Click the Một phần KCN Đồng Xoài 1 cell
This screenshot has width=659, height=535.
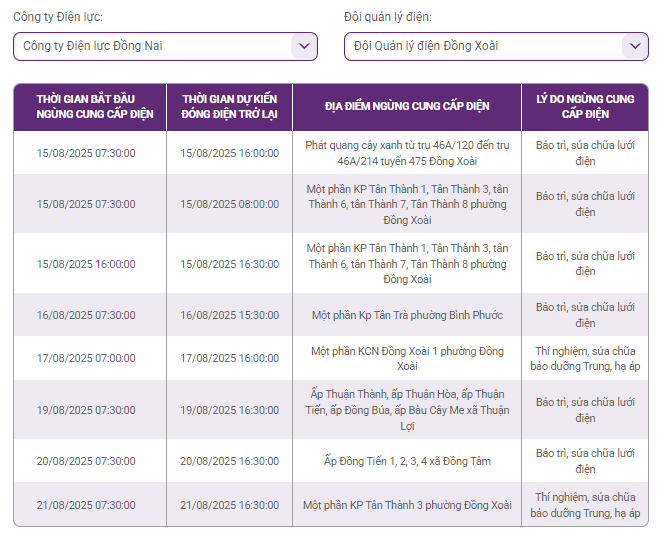point(407,358)
